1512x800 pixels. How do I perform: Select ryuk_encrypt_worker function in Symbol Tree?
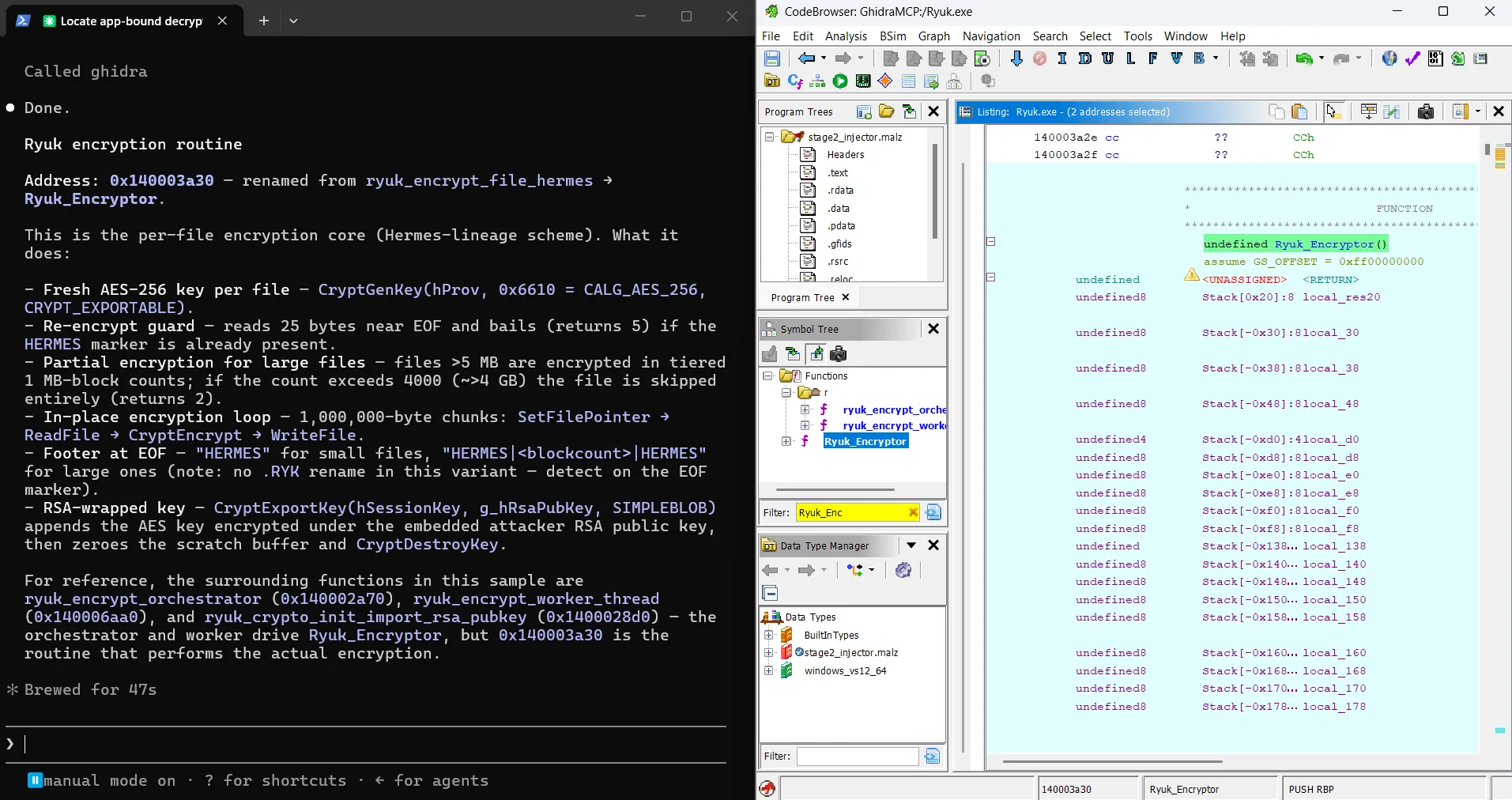(x=894, y=425)
